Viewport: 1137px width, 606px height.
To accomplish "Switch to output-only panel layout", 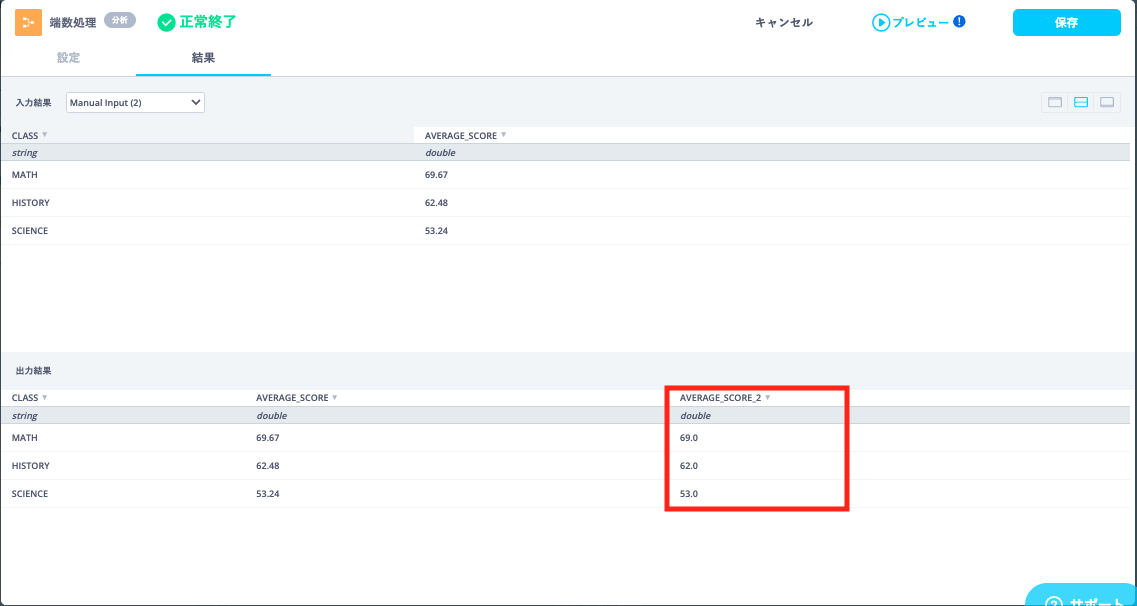I will point(1107,102).
